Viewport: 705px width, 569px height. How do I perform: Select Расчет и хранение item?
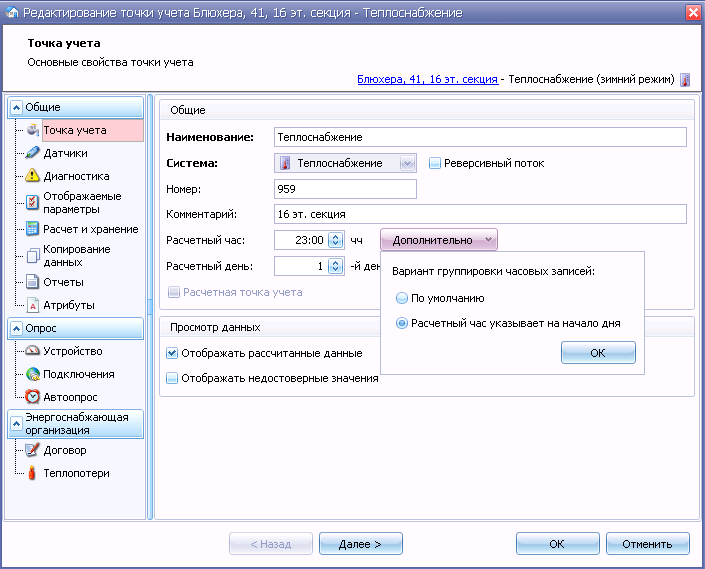coord(91,229)
